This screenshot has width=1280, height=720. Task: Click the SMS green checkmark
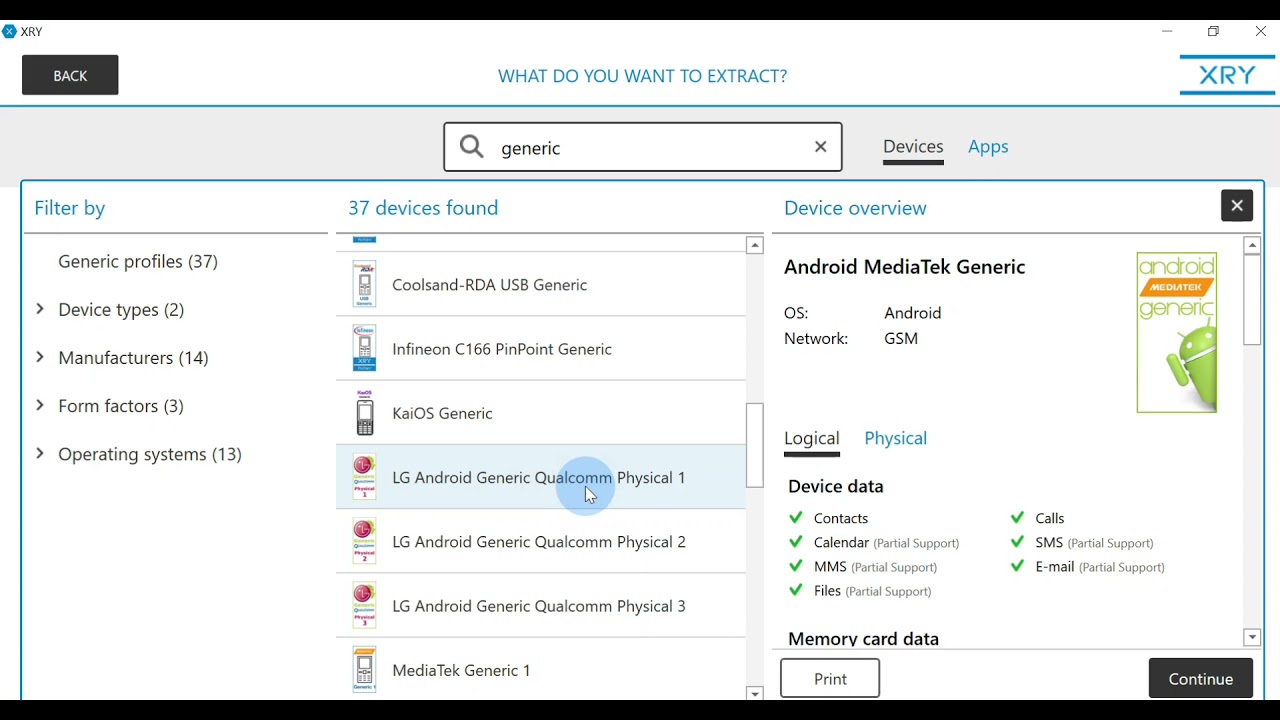[1018, 542]
